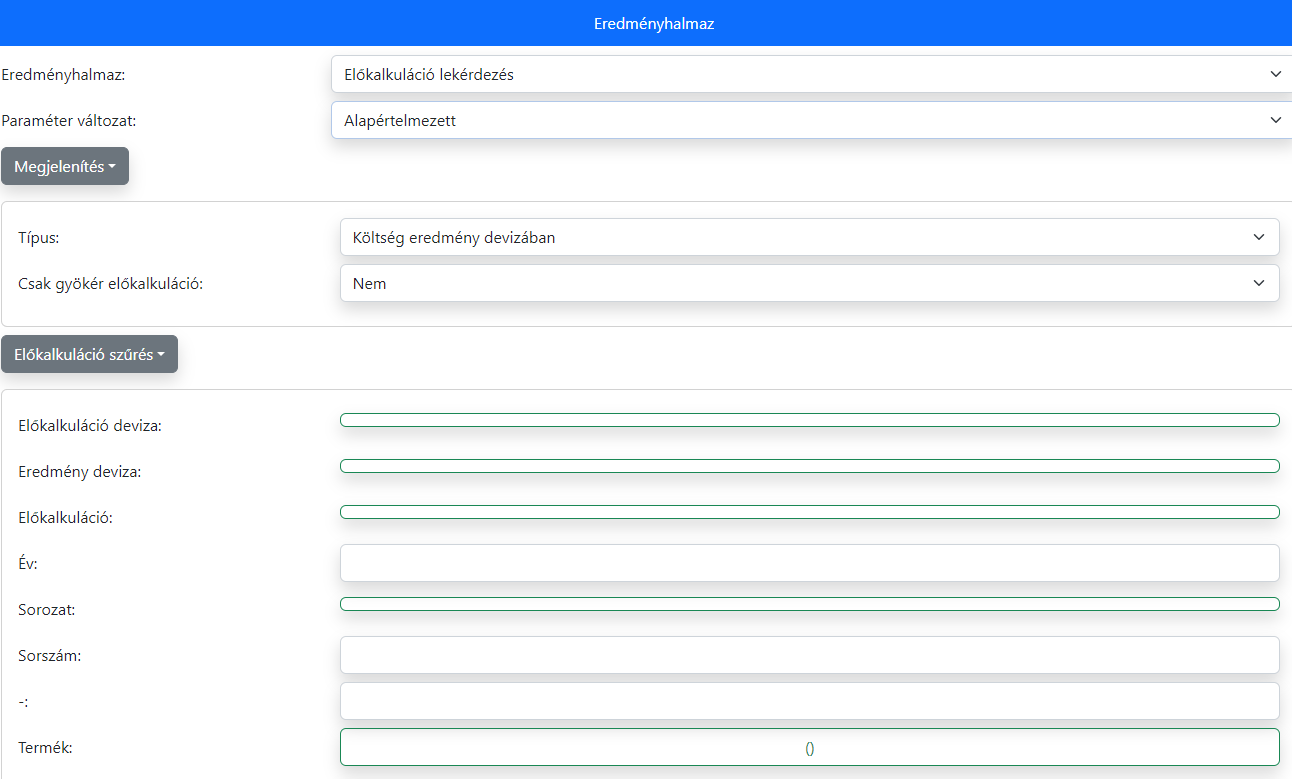1292x779 pixels.
Task: Open the Paraméter változat dropdown
Action: (x=811, y=120)
